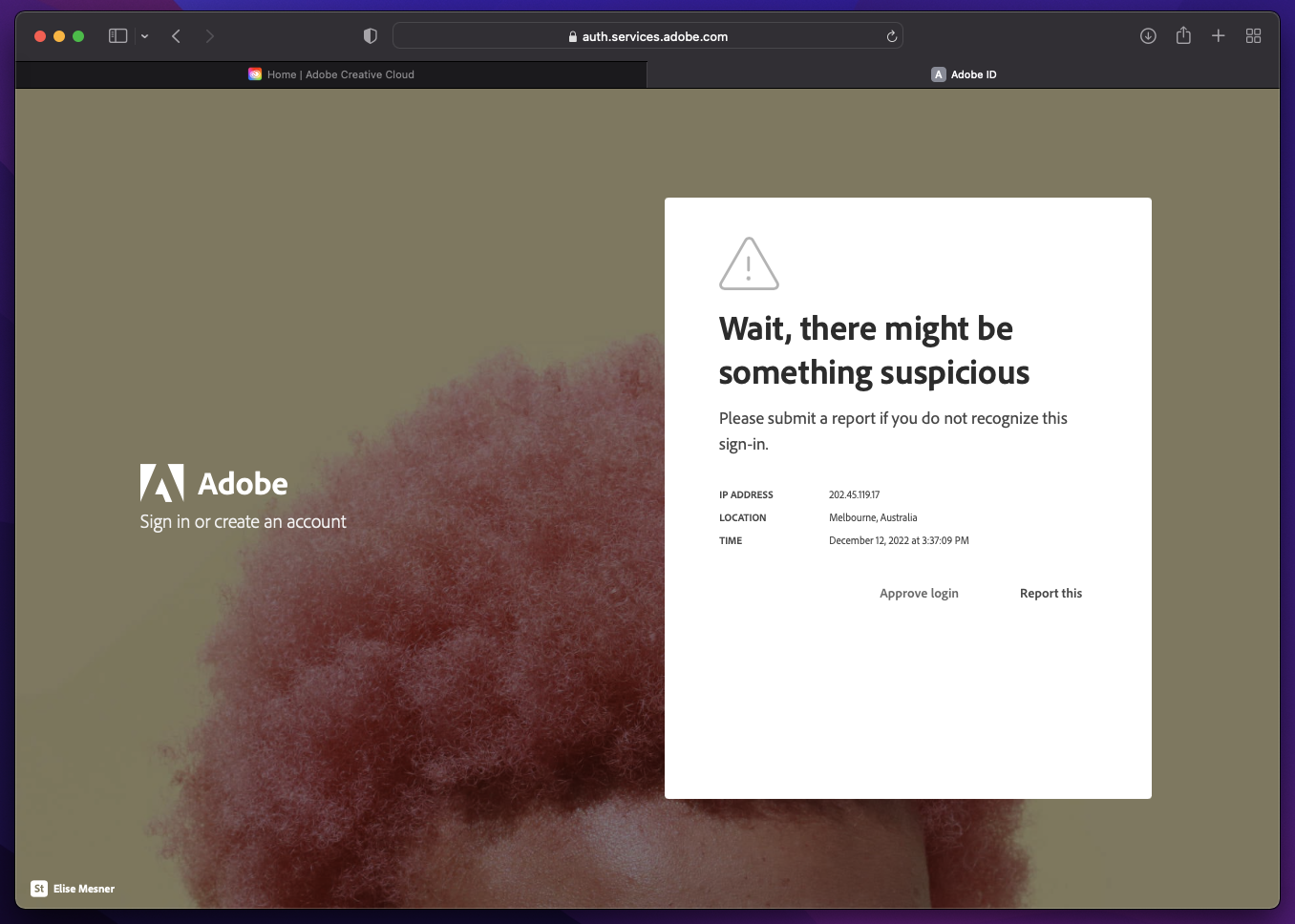Reload the page with the refresh icon
Viewport: 1295px width, 924px height.
click(891, 36)
